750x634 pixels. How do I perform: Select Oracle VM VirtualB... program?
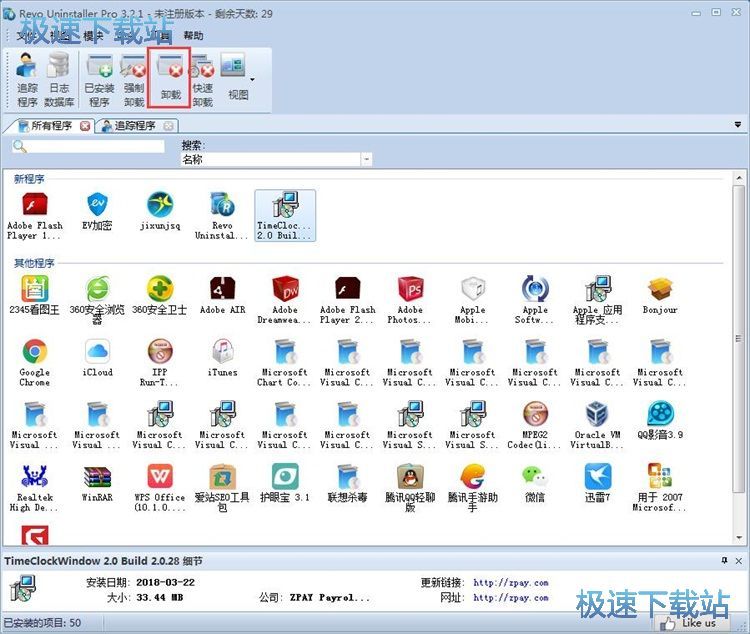pos(597,425)
